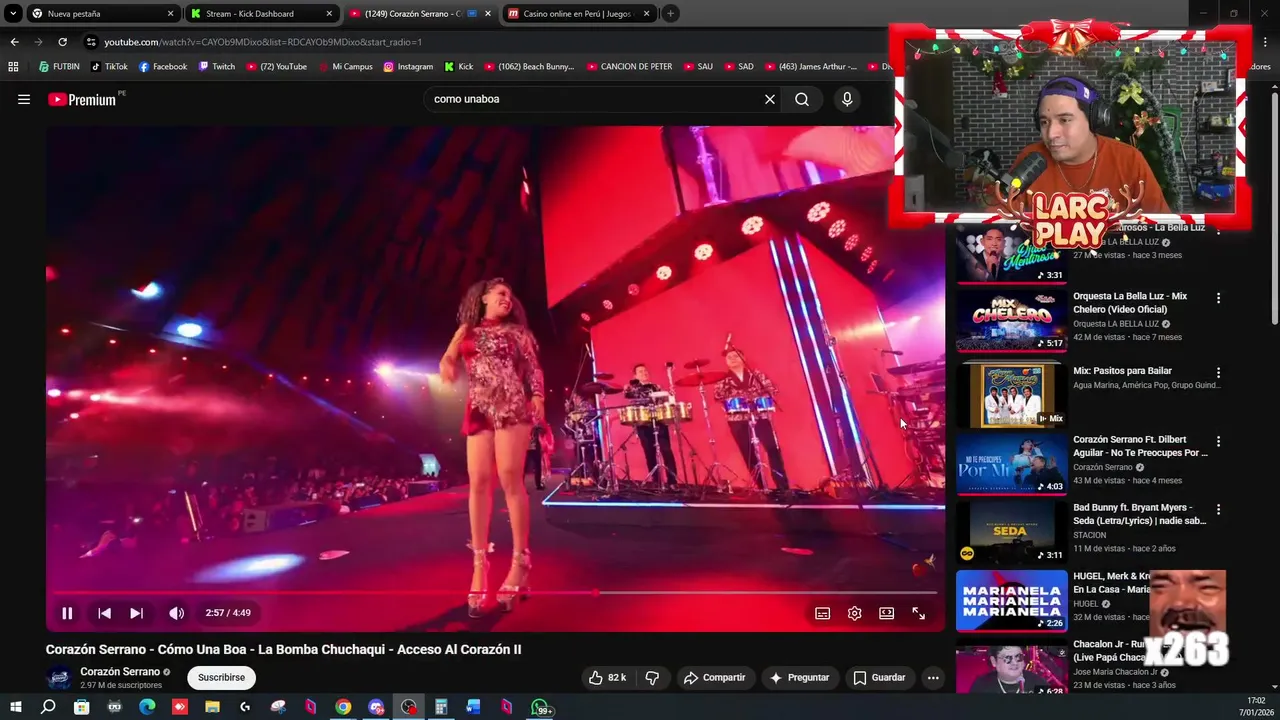Screen dimensions: 1280x720
Task: Open Twitch bookmark
Action: click(217, 67)
